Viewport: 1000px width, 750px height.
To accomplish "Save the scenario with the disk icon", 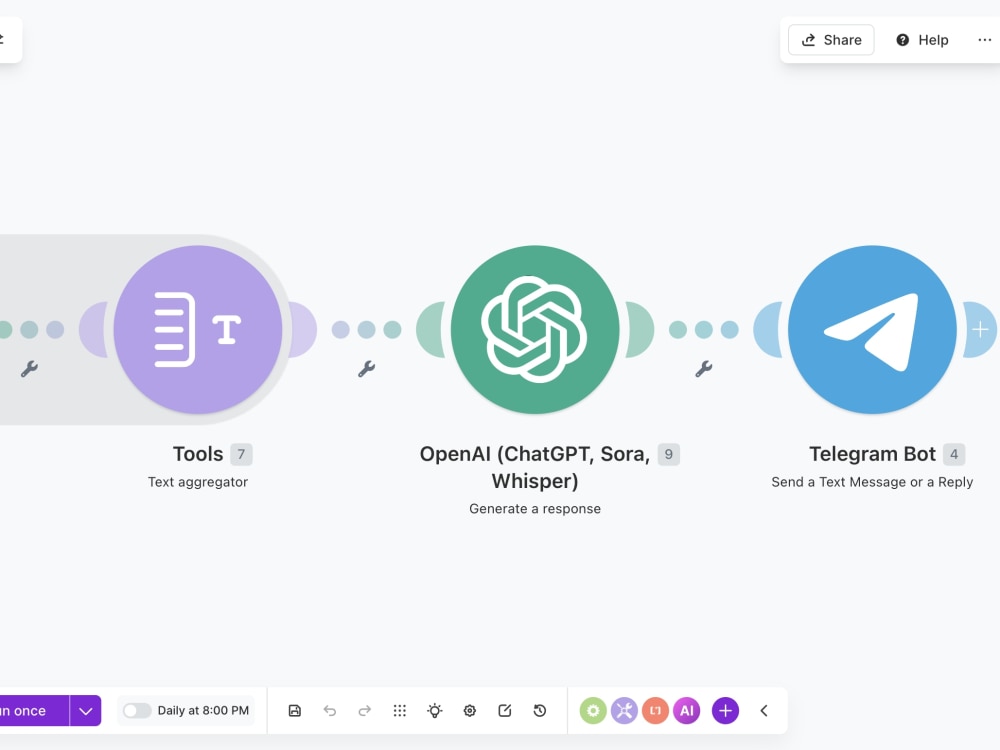I will pyautogui.click(x=295, y=710).
